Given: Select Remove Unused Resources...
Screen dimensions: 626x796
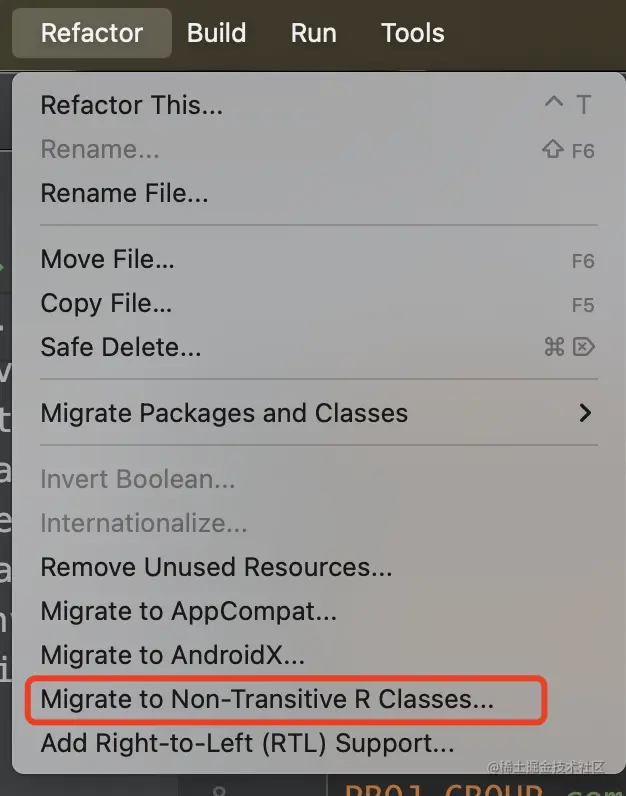Looking at the screenshot, I should point(319,567).
